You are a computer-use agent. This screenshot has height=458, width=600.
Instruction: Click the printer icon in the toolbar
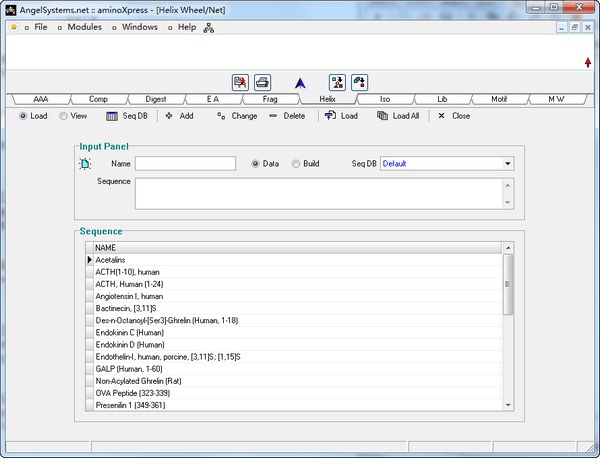(262, 82)
